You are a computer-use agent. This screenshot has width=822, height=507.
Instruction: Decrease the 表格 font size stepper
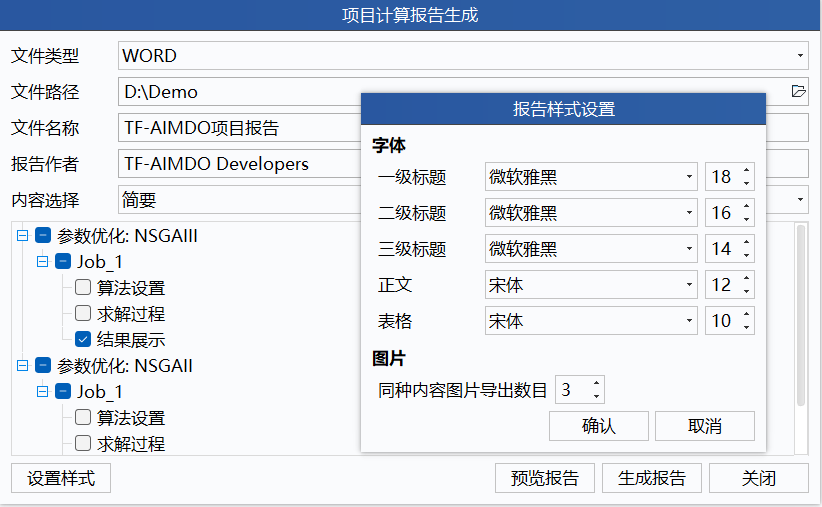click(746, 327)
